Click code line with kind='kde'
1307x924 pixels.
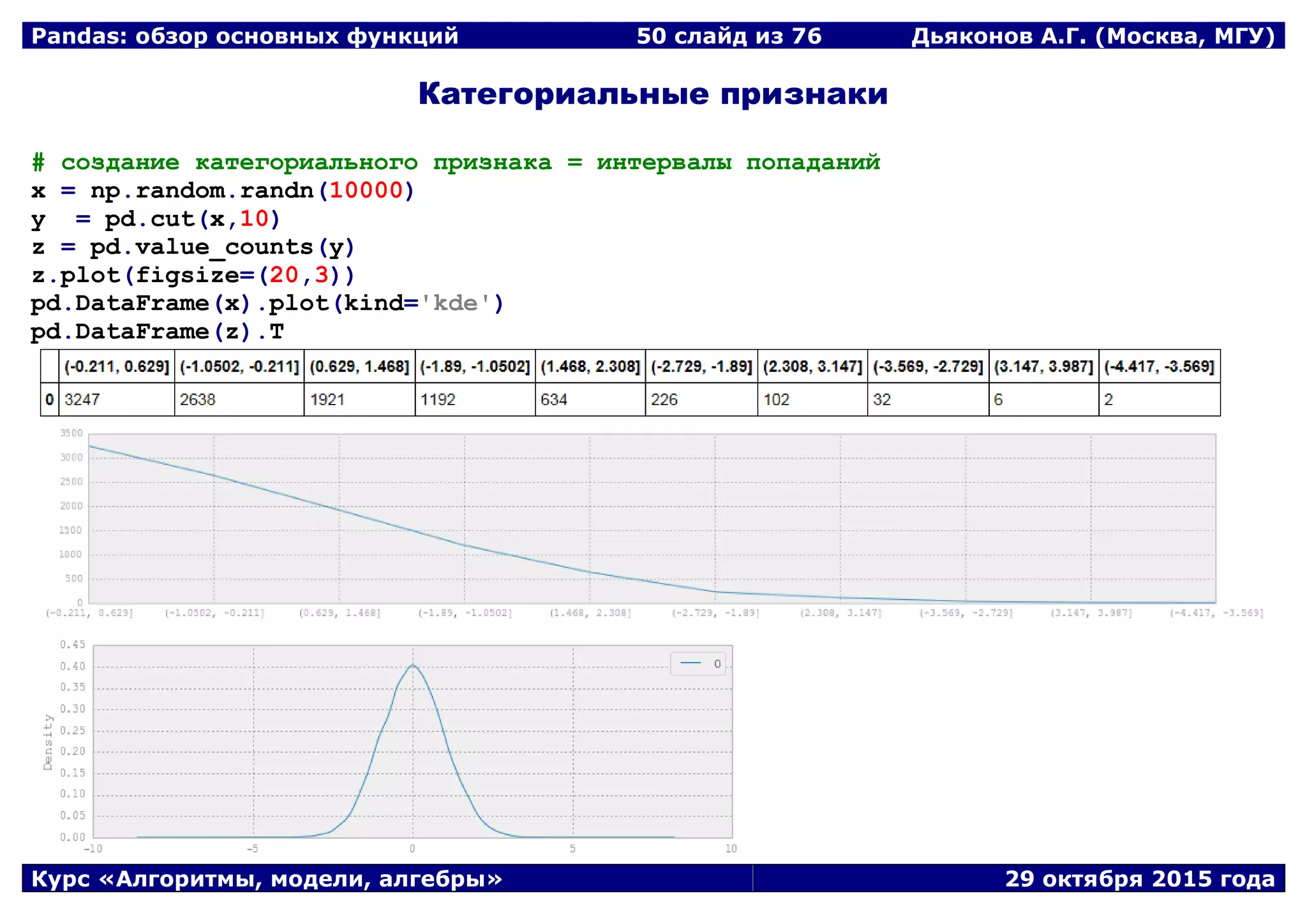(267, 303)
